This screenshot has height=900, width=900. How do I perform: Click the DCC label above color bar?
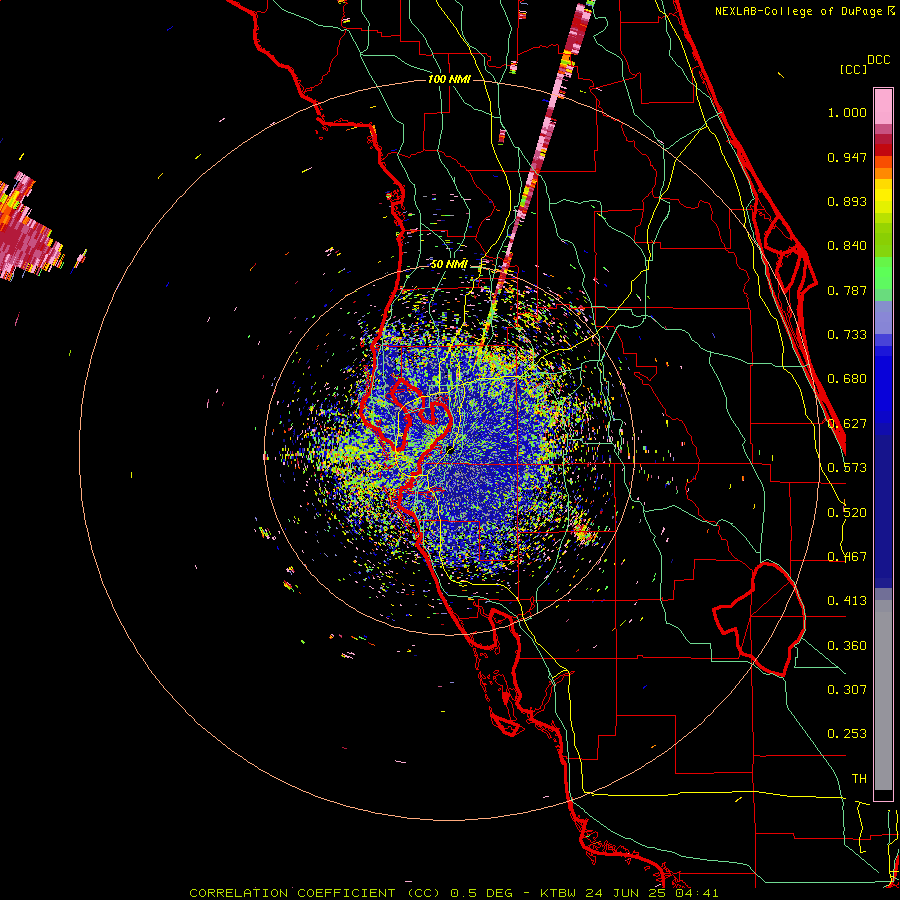878,60
